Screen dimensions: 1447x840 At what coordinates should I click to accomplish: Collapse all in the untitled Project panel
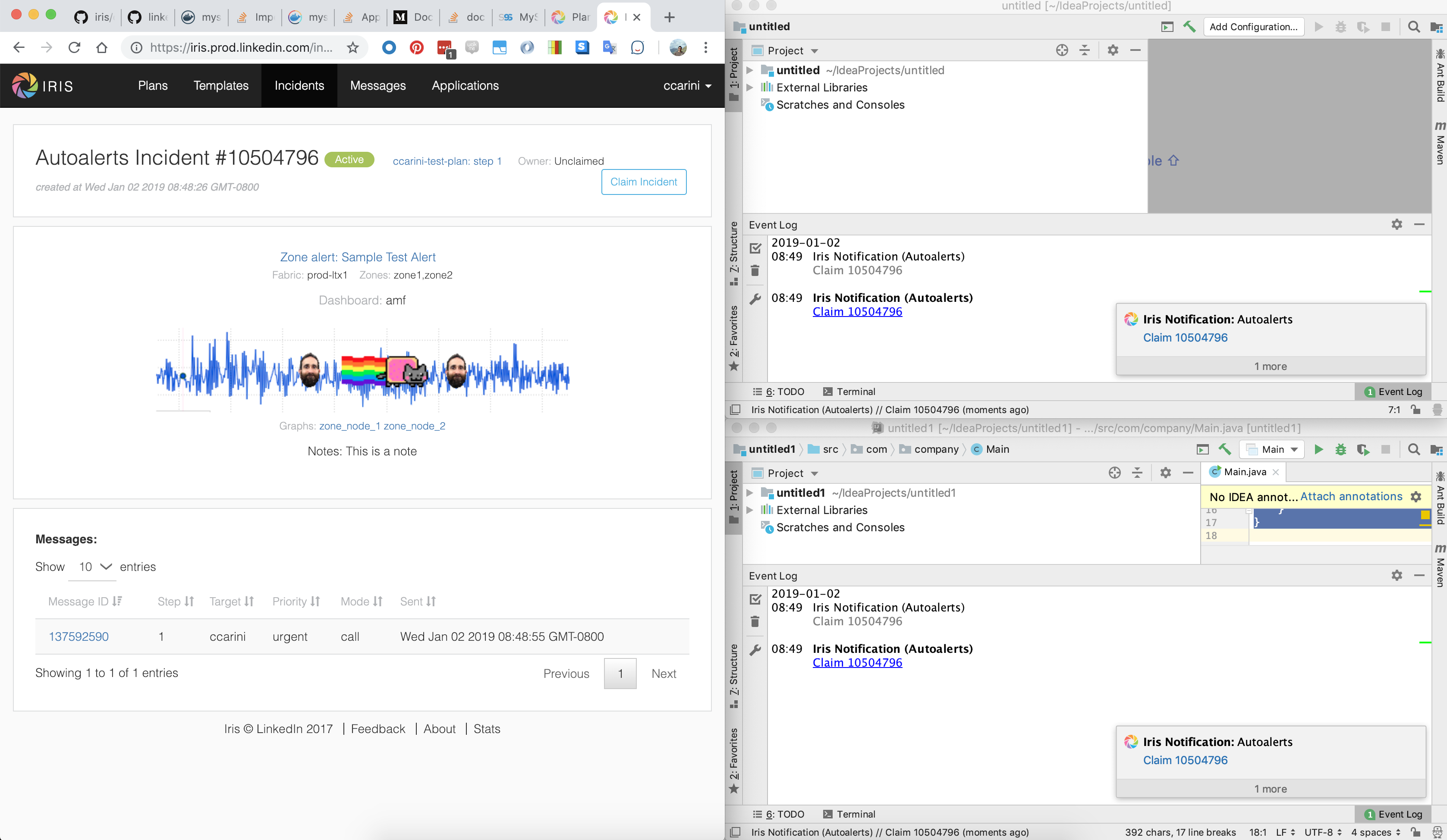(x=1084, y=50)
